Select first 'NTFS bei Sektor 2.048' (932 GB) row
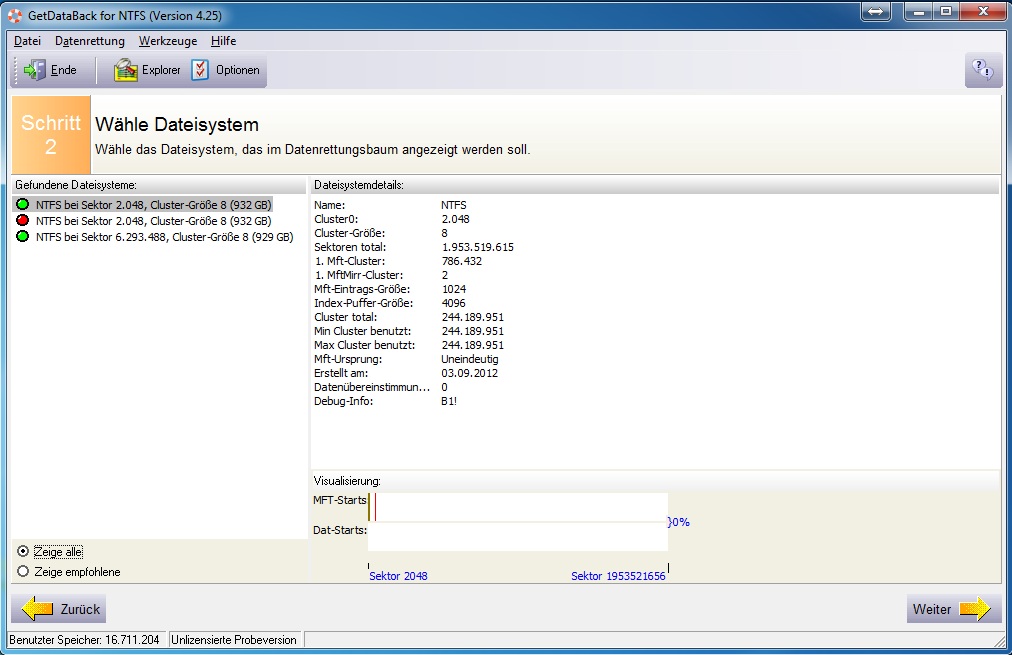The image size is (1012, 655). tap(154, 205)
